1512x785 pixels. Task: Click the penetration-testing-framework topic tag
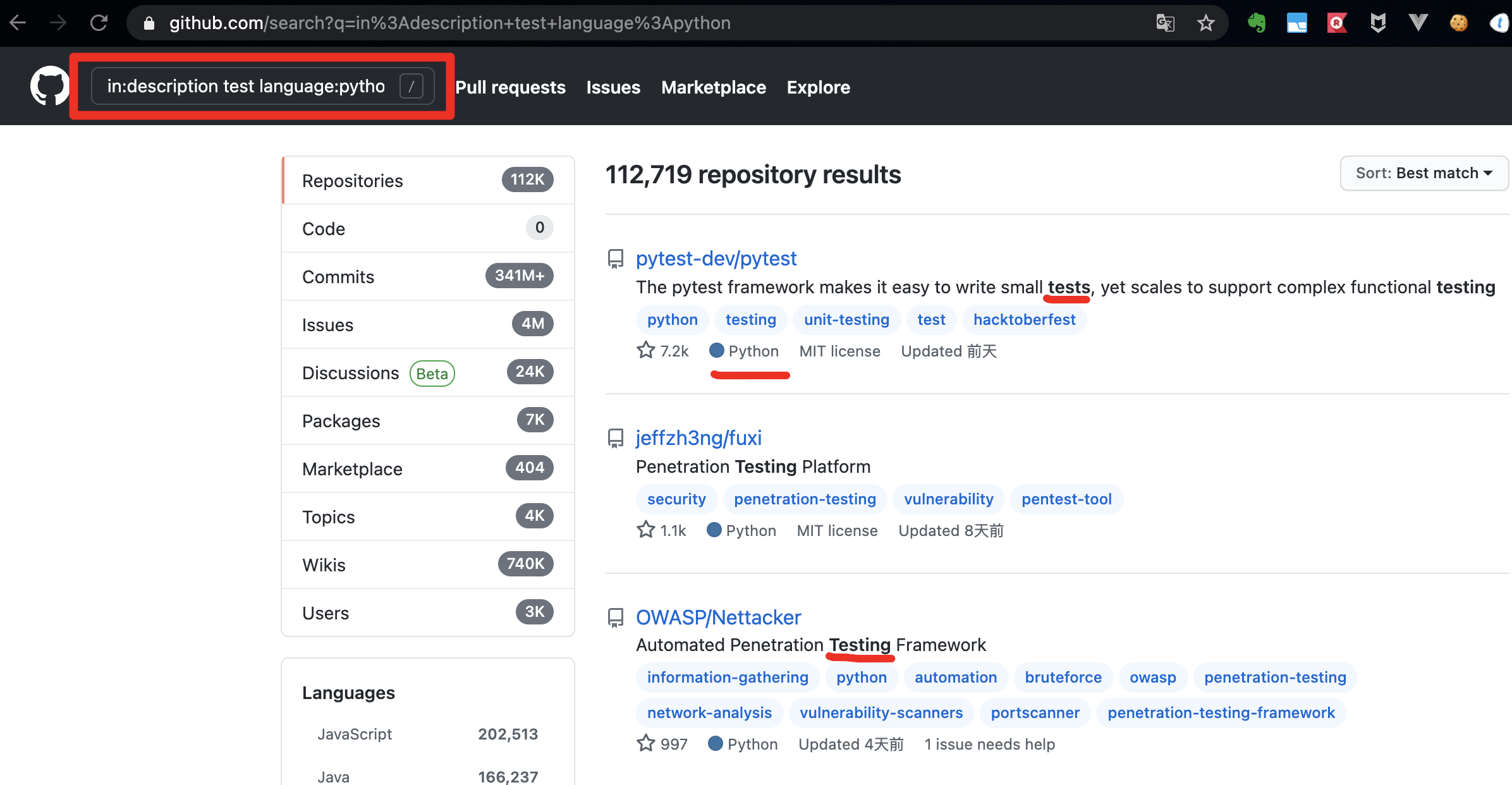[1221, 713]
